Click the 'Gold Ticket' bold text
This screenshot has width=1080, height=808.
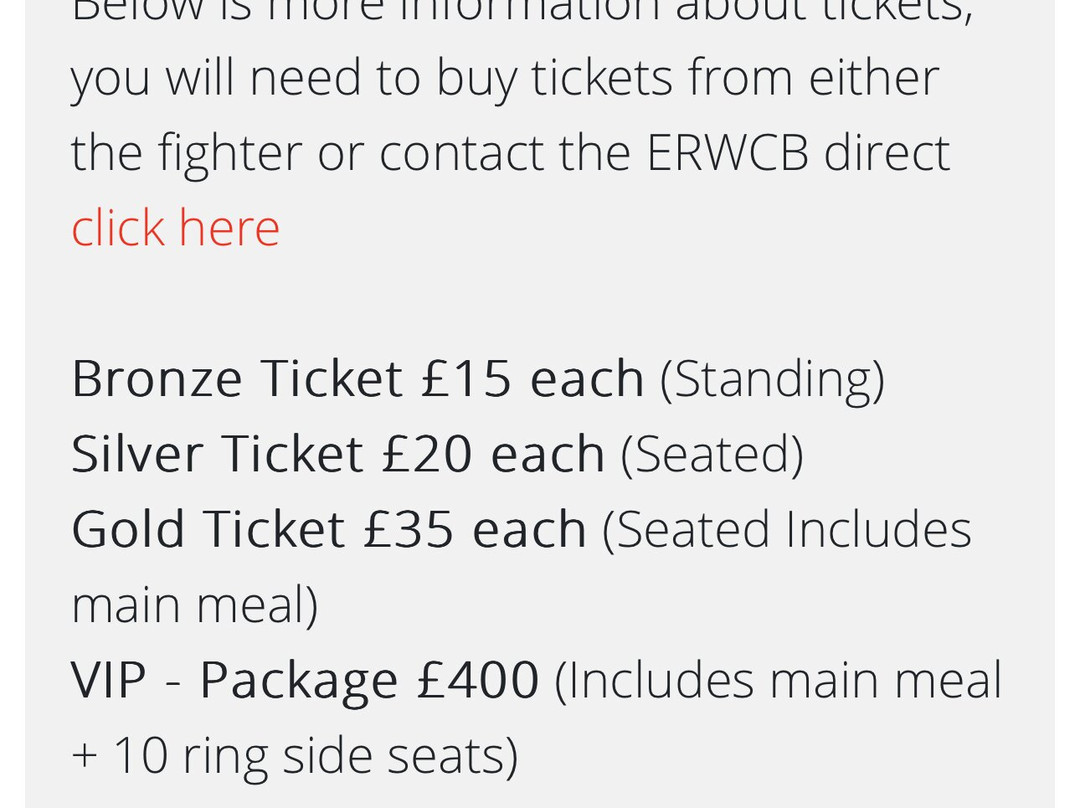point(208,529)
